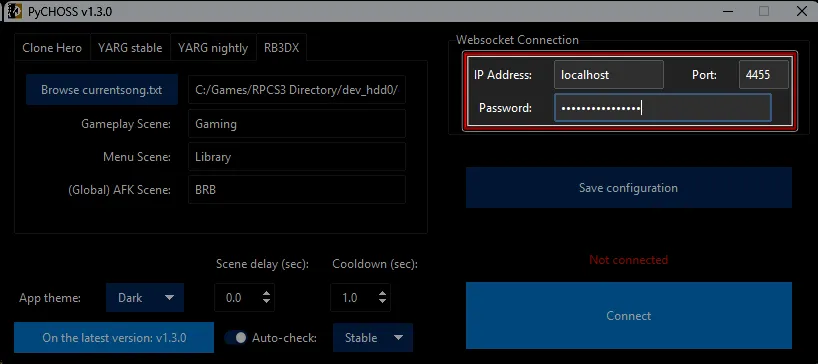Click the Password label
The image size is (818, 364).
[x=506, y=108]
